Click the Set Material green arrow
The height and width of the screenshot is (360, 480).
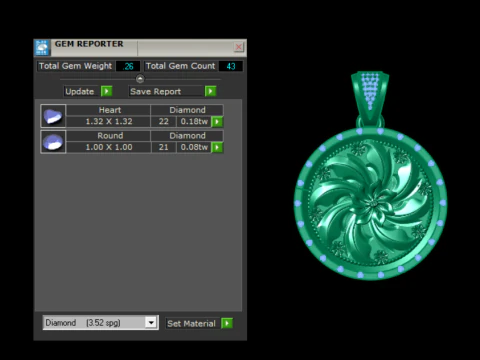[227, 323]
